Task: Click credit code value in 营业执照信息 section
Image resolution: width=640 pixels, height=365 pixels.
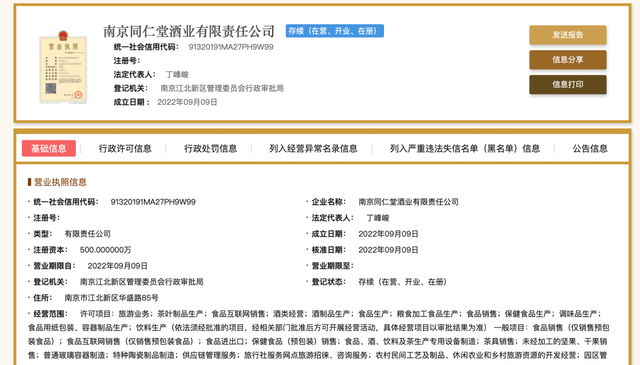Action: point(153,202)
